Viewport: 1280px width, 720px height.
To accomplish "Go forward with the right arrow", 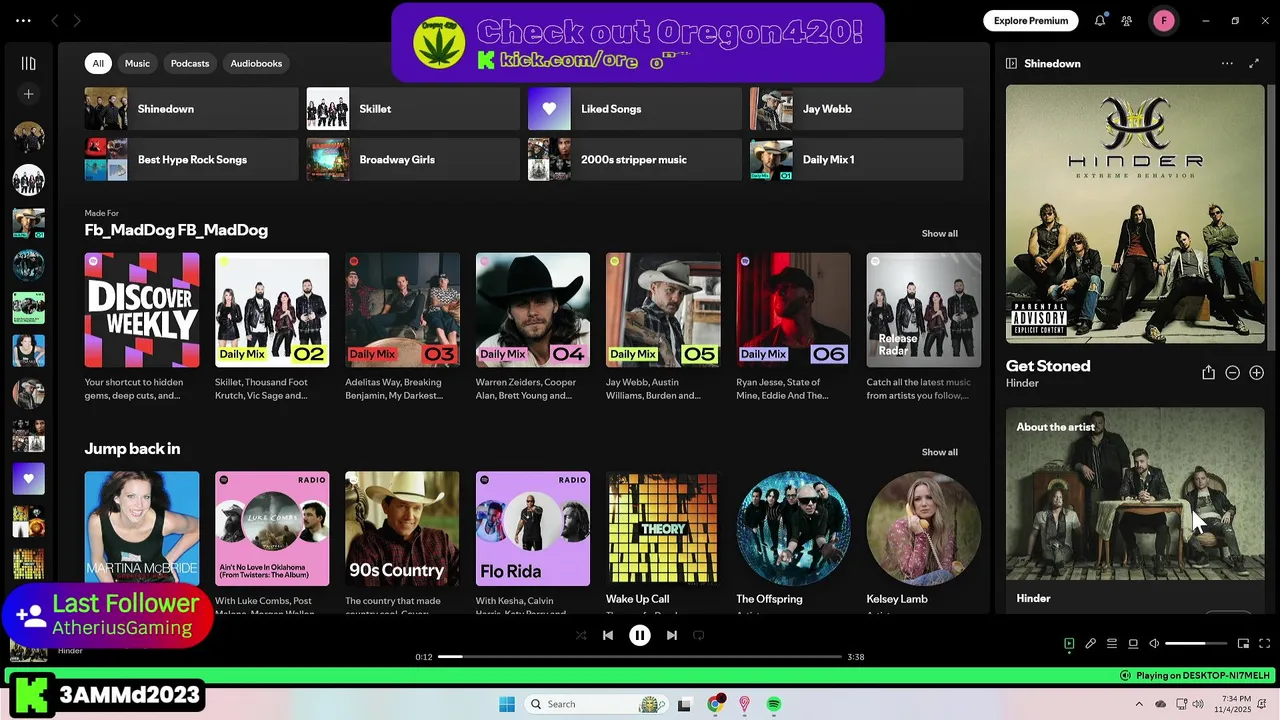I will 77,20.
